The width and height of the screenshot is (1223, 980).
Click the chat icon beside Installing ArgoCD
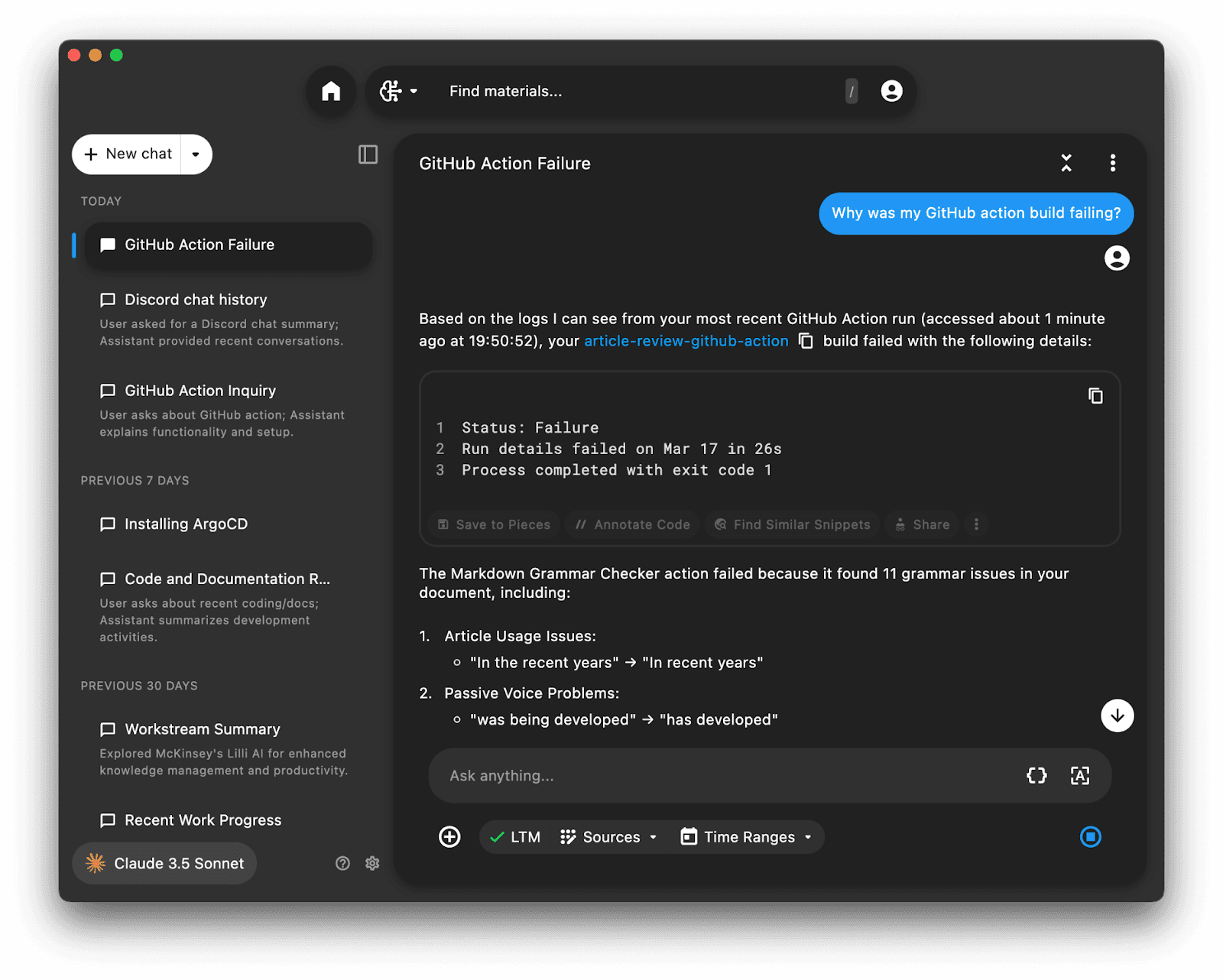click(108, 524)
